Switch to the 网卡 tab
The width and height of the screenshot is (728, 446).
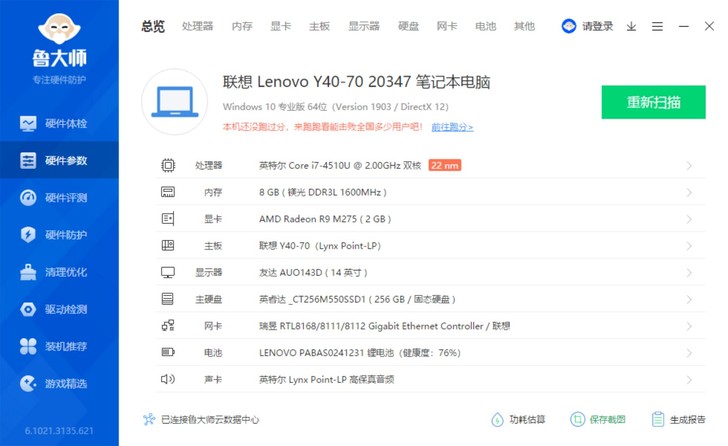point(447,26)
